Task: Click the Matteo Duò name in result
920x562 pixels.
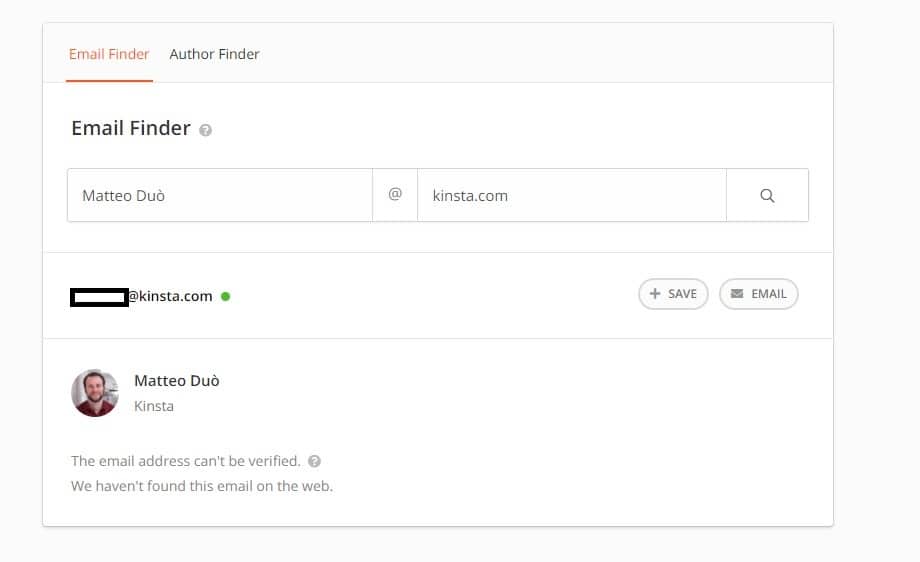Action: pos(177,381)
